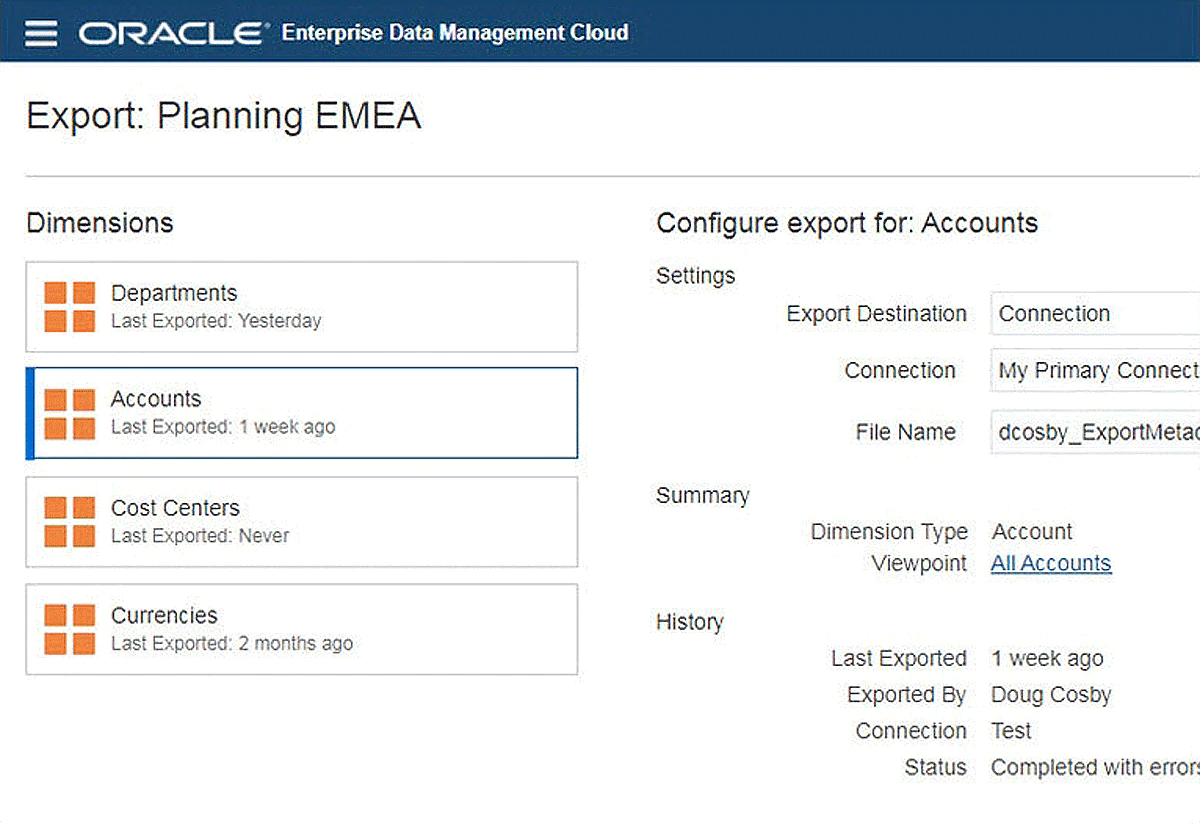
Task: Open the hamburger navigation menu
Action: coord(41,32)
